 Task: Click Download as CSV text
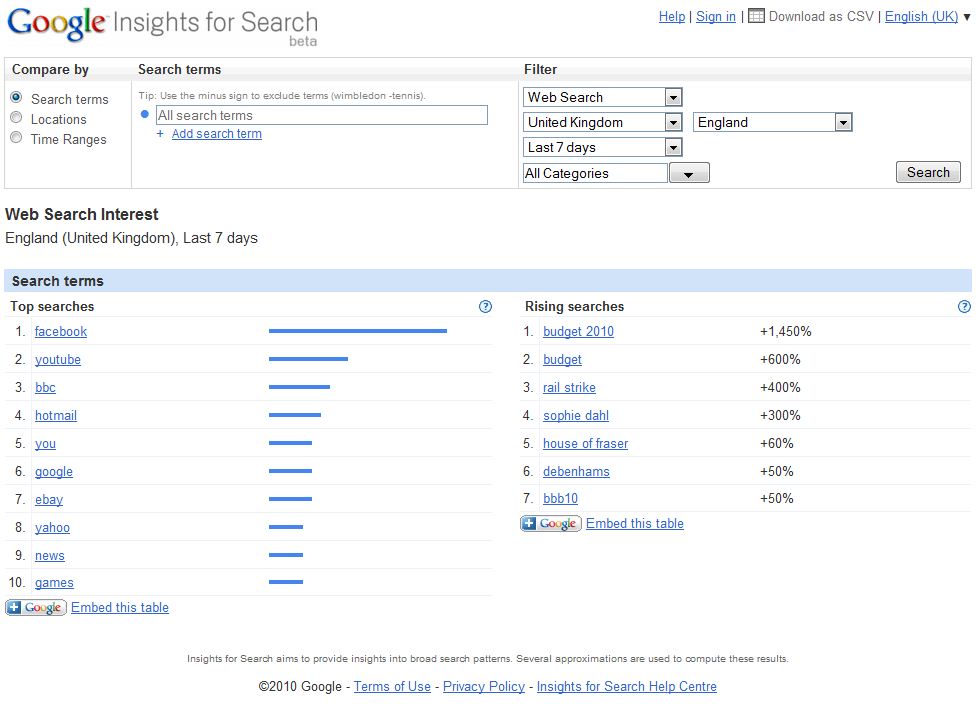(821, 17)
